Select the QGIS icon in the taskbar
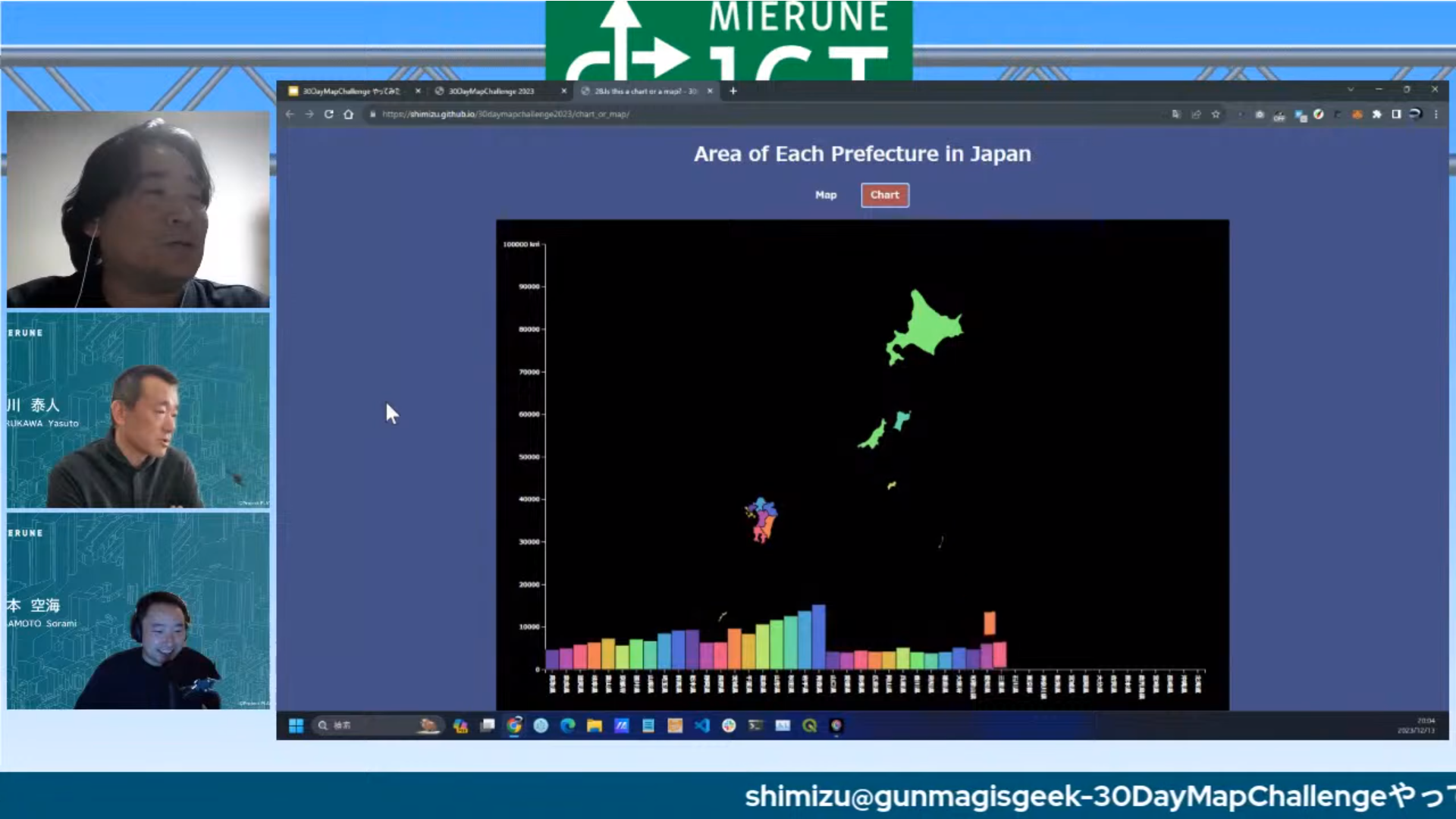The height and width of the screenshot is (819, 1456). pyautogui.click(x=808, y=726)
